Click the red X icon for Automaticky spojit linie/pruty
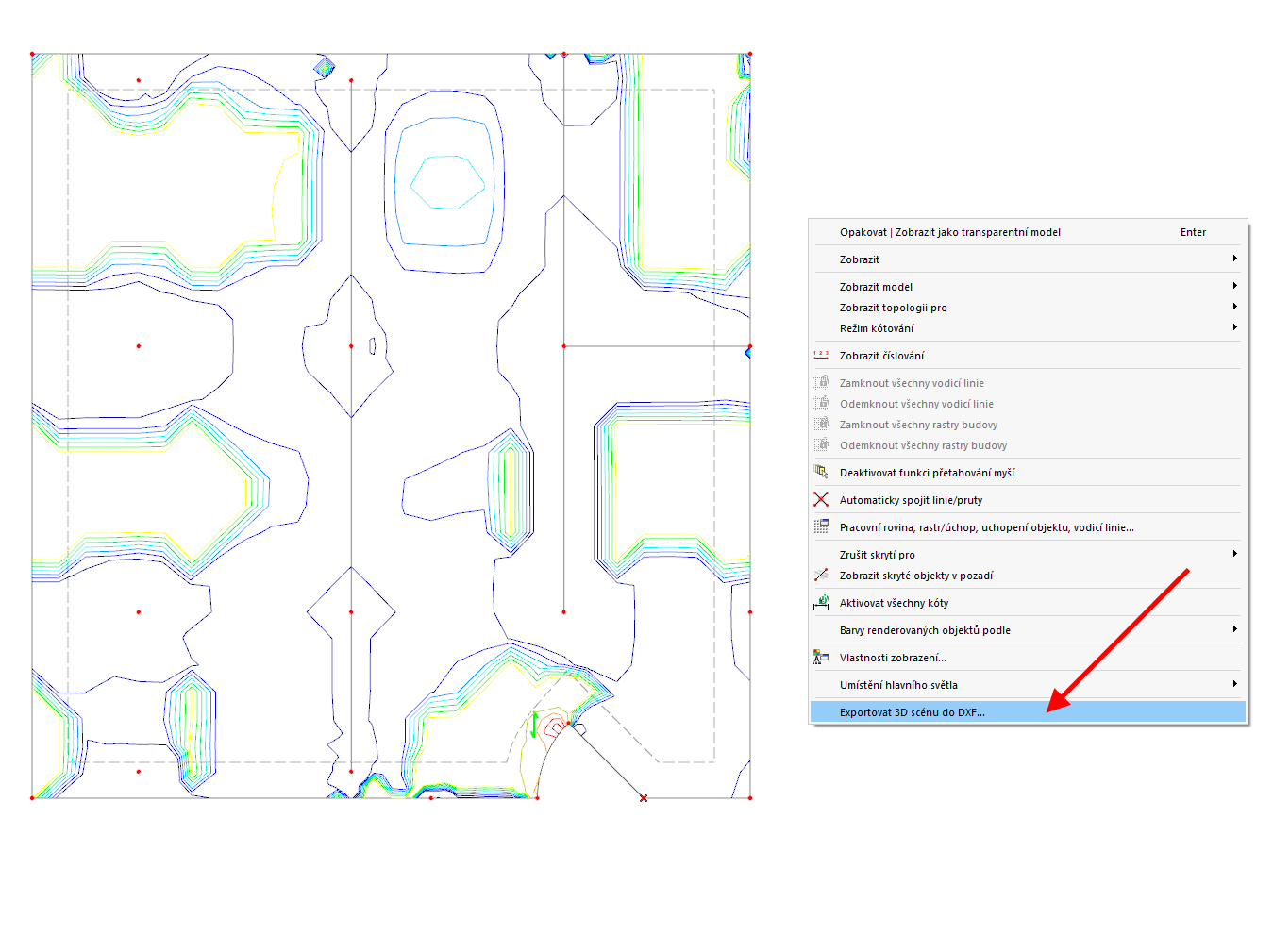The width and height of the screenshot is (1273, 952). pos(821,499)
